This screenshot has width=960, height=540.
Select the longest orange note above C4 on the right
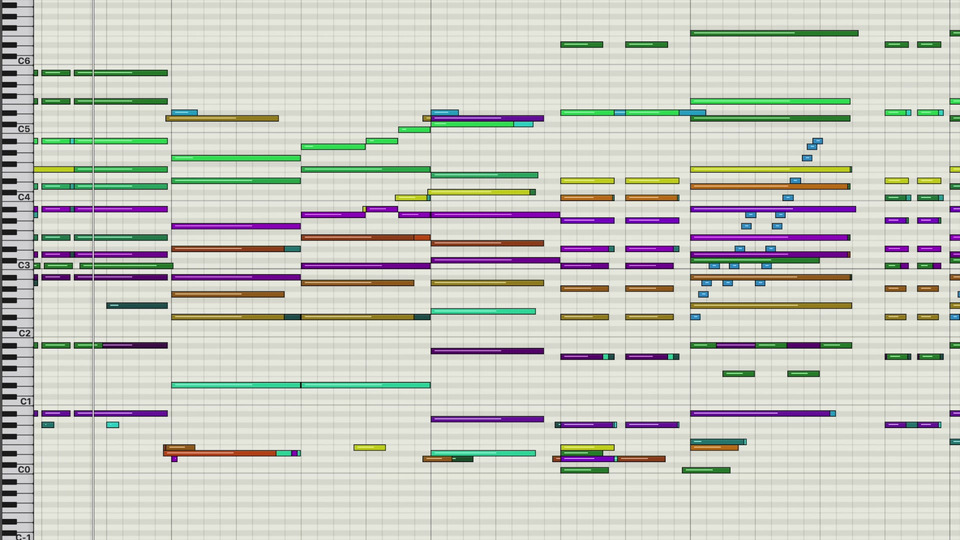770,187
